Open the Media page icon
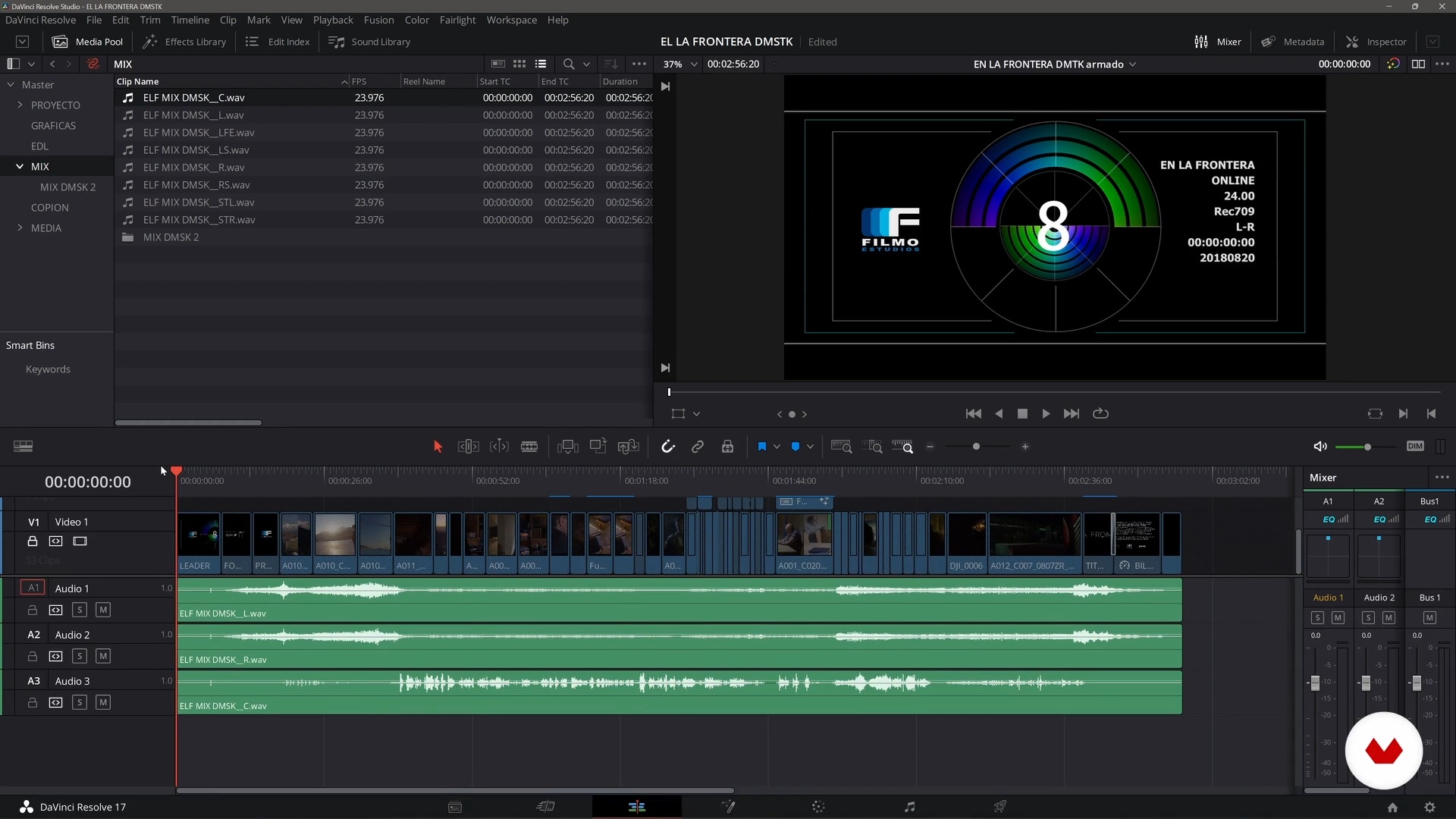Viewport: 1456px width, 819px height. coord(455,807)
